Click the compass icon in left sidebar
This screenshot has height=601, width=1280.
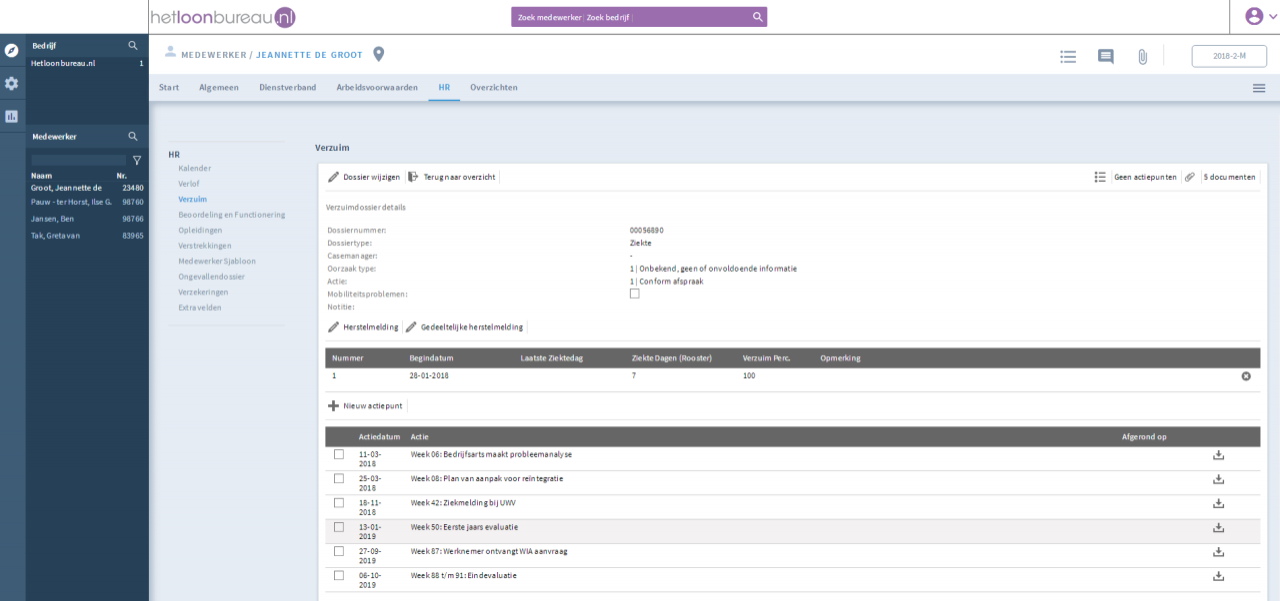point(12,50)
